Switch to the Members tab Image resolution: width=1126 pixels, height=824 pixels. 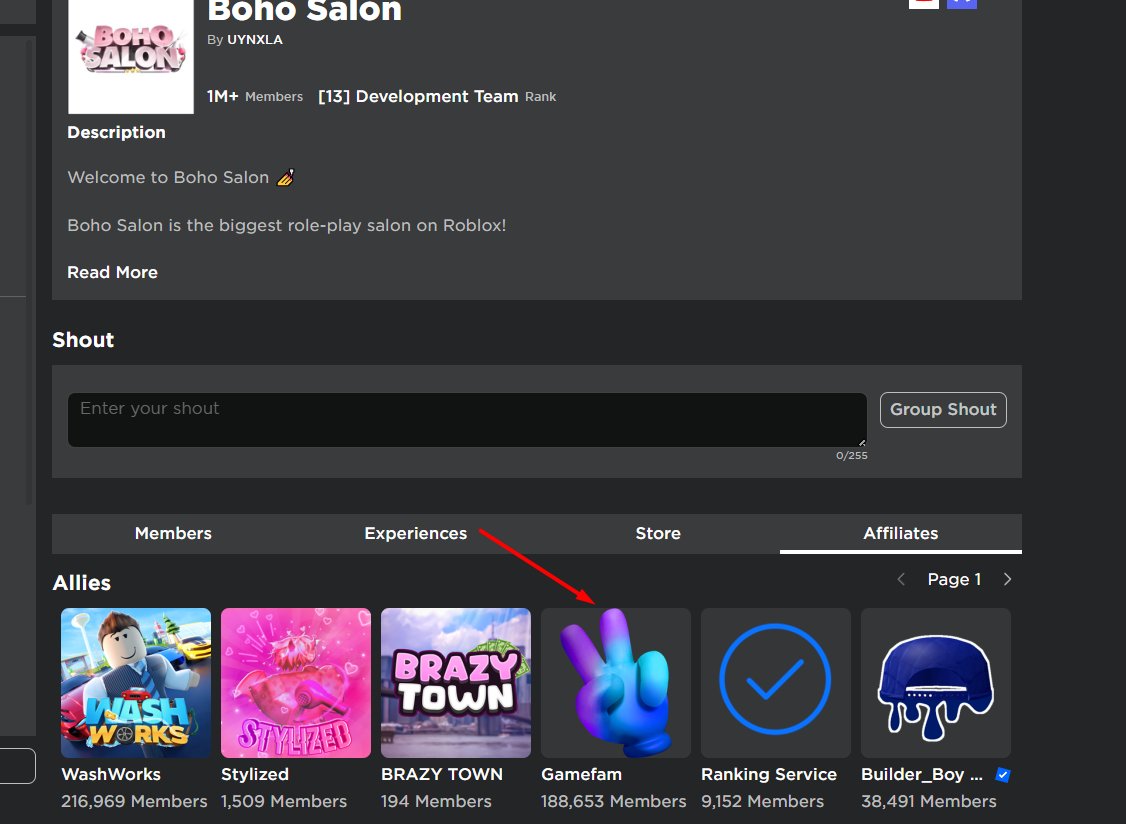(x=173, y=533)
